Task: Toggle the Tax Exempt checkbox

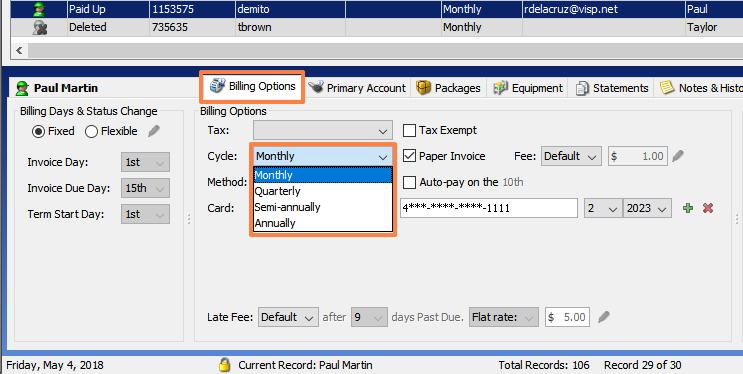Action: 409,130
